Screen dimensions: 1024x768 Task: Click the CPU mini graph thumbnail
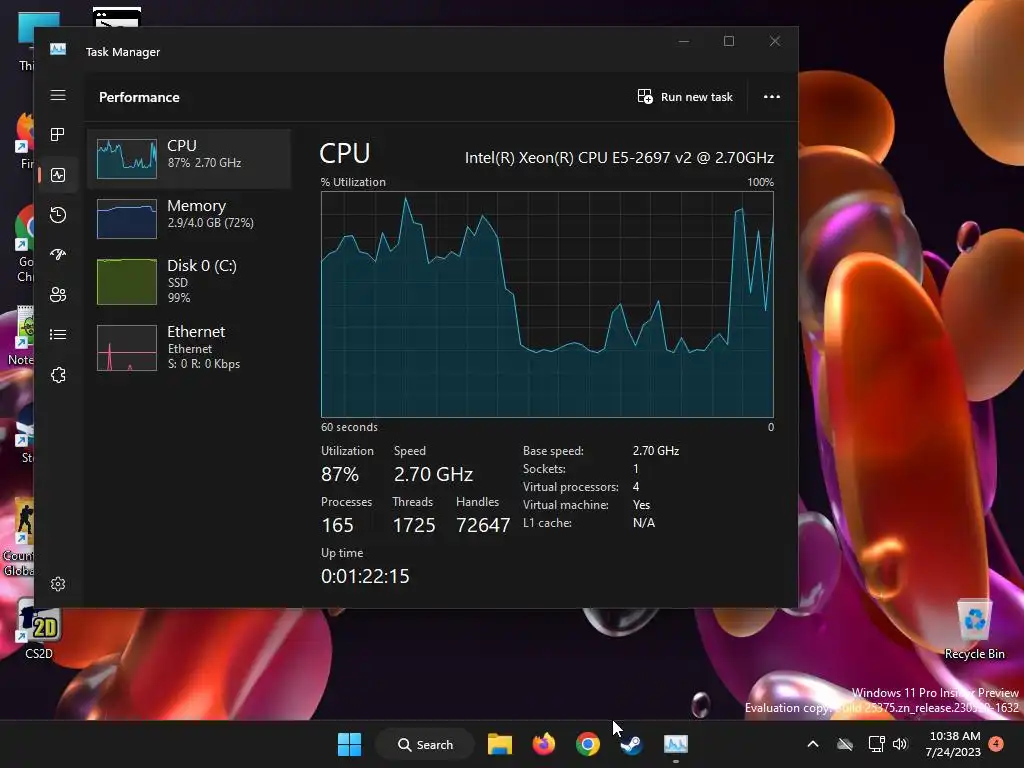pyautogui.click(x=127, y=159)
